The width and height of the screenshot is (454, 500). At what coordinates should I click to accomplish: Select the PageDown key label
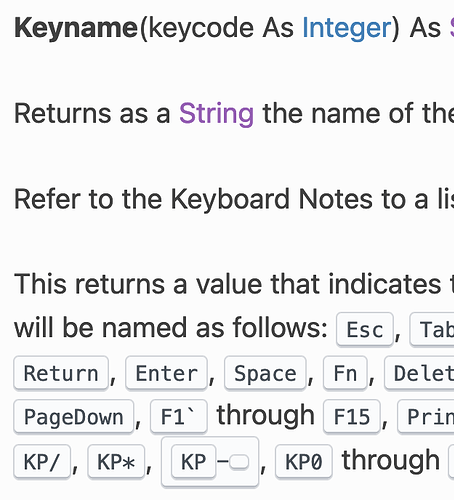pos(74,417)
